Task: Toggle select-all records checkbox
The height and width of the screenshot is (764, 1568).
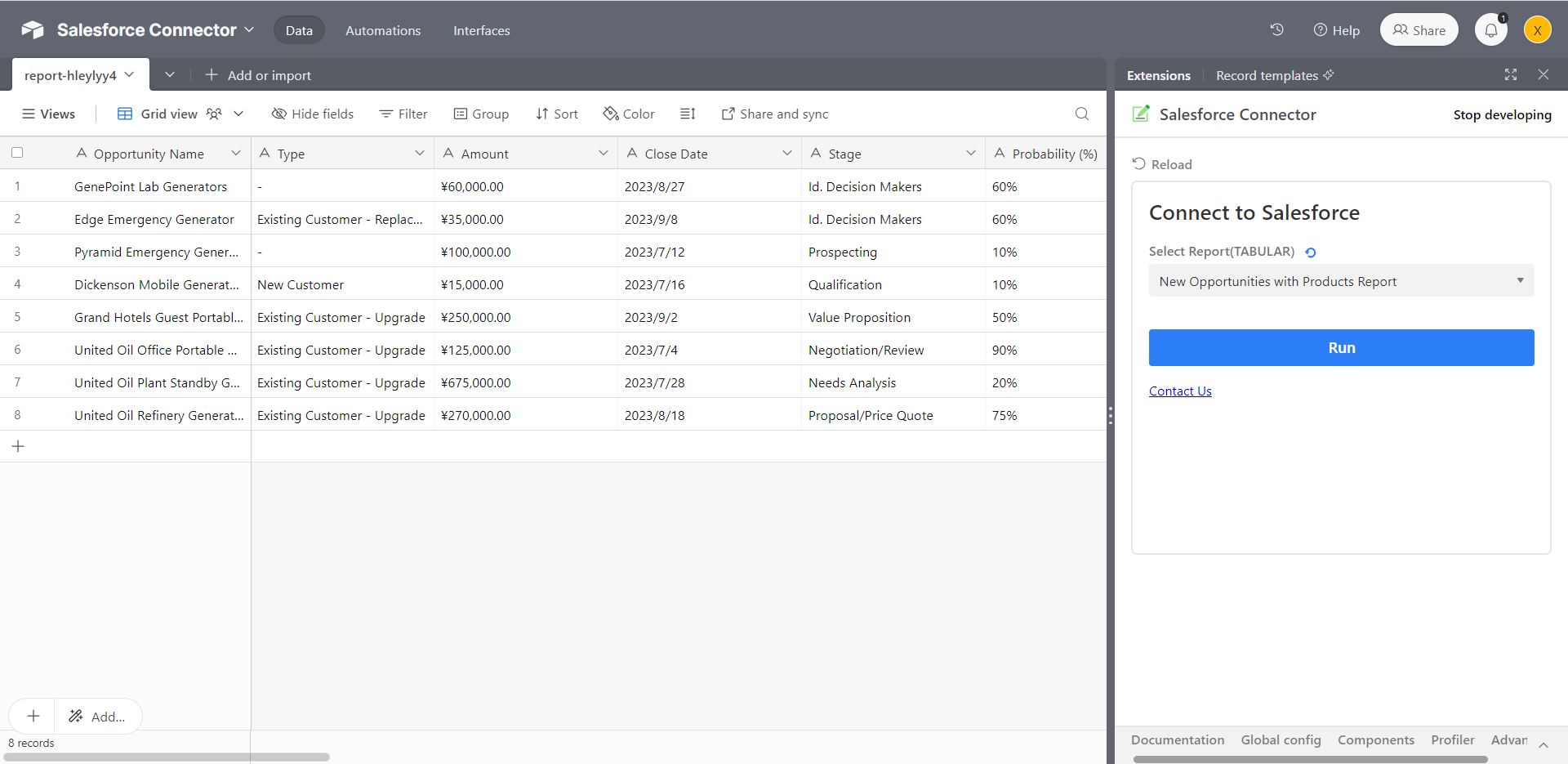Action: pos(17,152)
